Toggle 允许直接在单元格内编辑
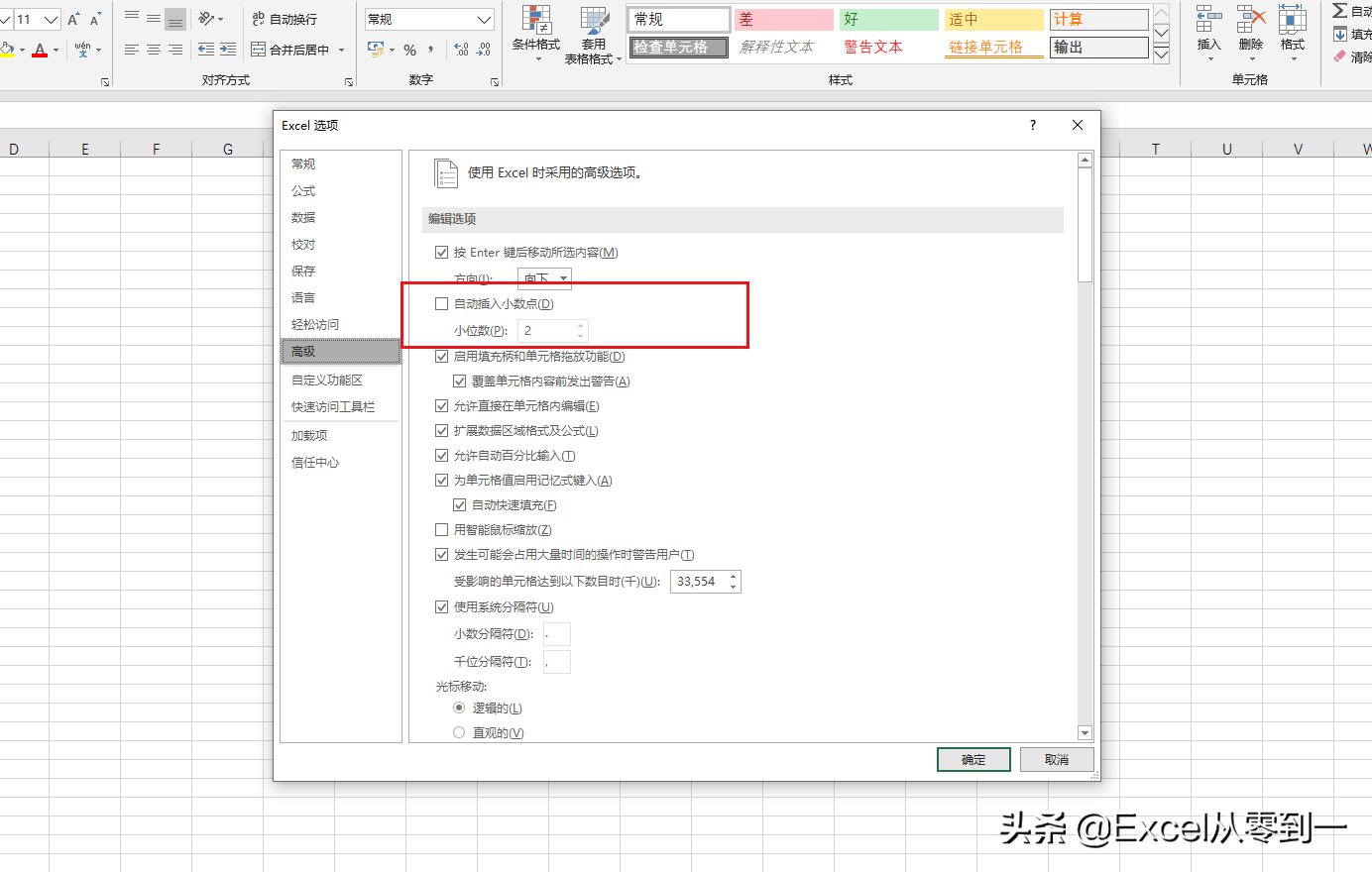This screenshot has height=872, width=1372. (442, 406)
